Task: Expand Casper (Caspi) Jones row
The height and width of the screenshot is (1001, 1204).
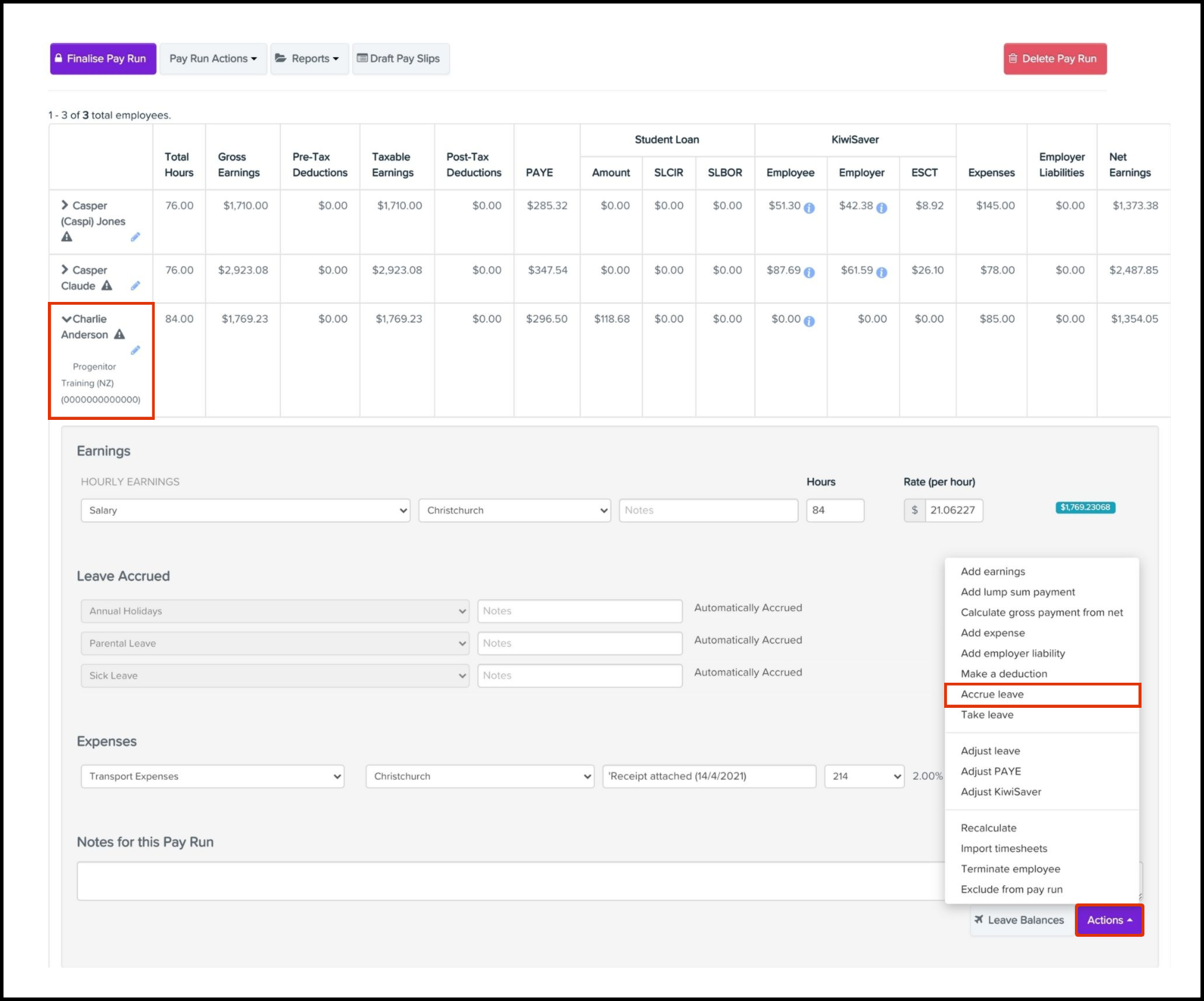Action: click(x=65, y=205)
